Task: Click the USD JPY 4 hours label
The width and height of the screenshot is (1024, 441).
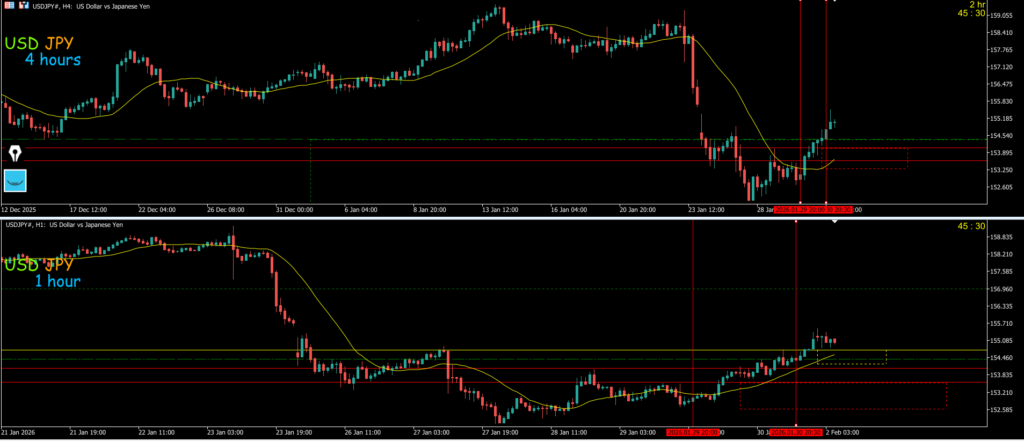Action: pyautogui.click(x=45, y=51)
